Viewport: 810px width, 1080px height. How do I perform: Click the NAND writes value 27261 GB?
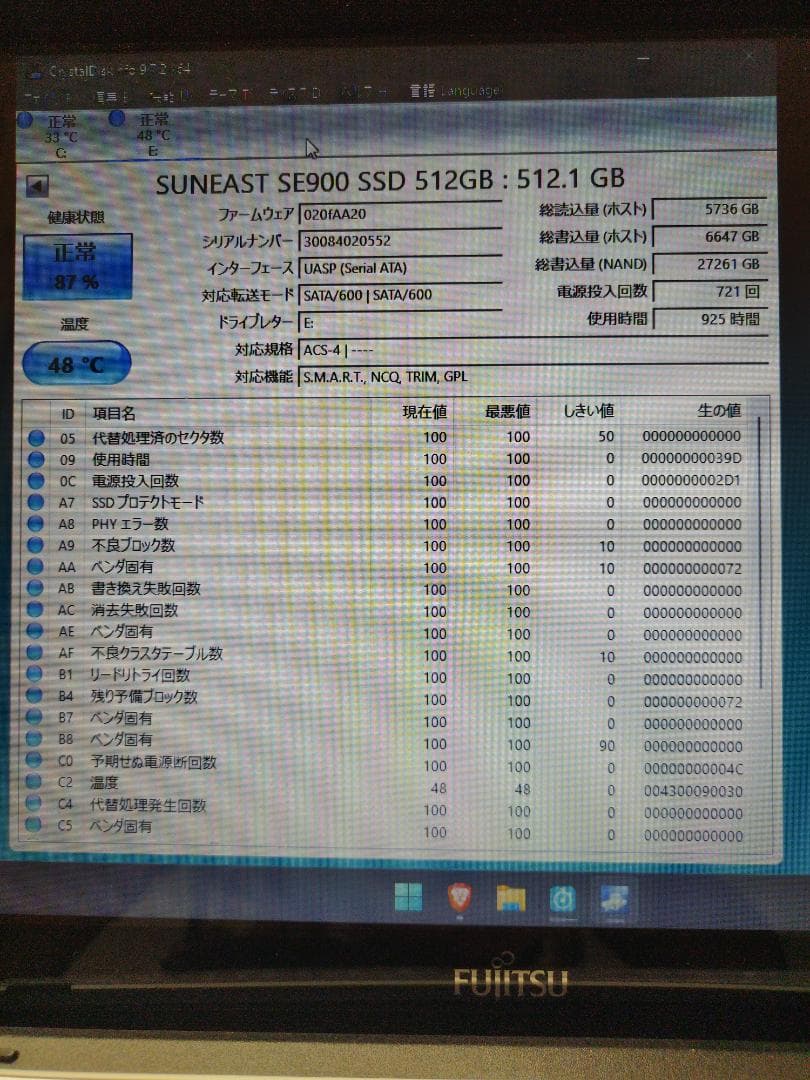[709, 264]
